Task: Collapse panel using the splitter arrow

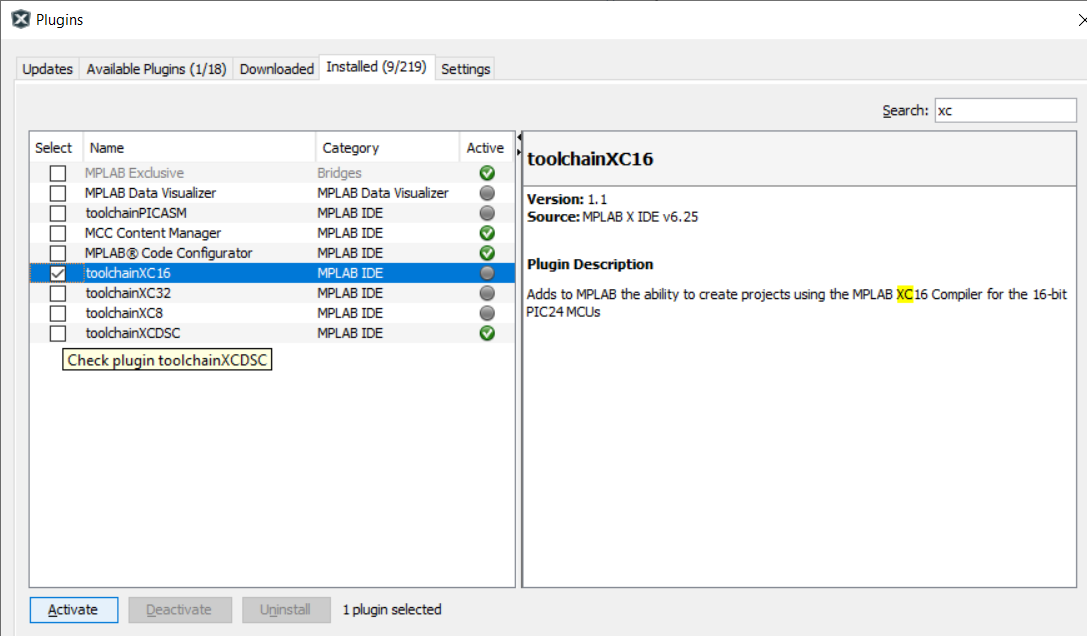Action: click(x=520, y=137)
